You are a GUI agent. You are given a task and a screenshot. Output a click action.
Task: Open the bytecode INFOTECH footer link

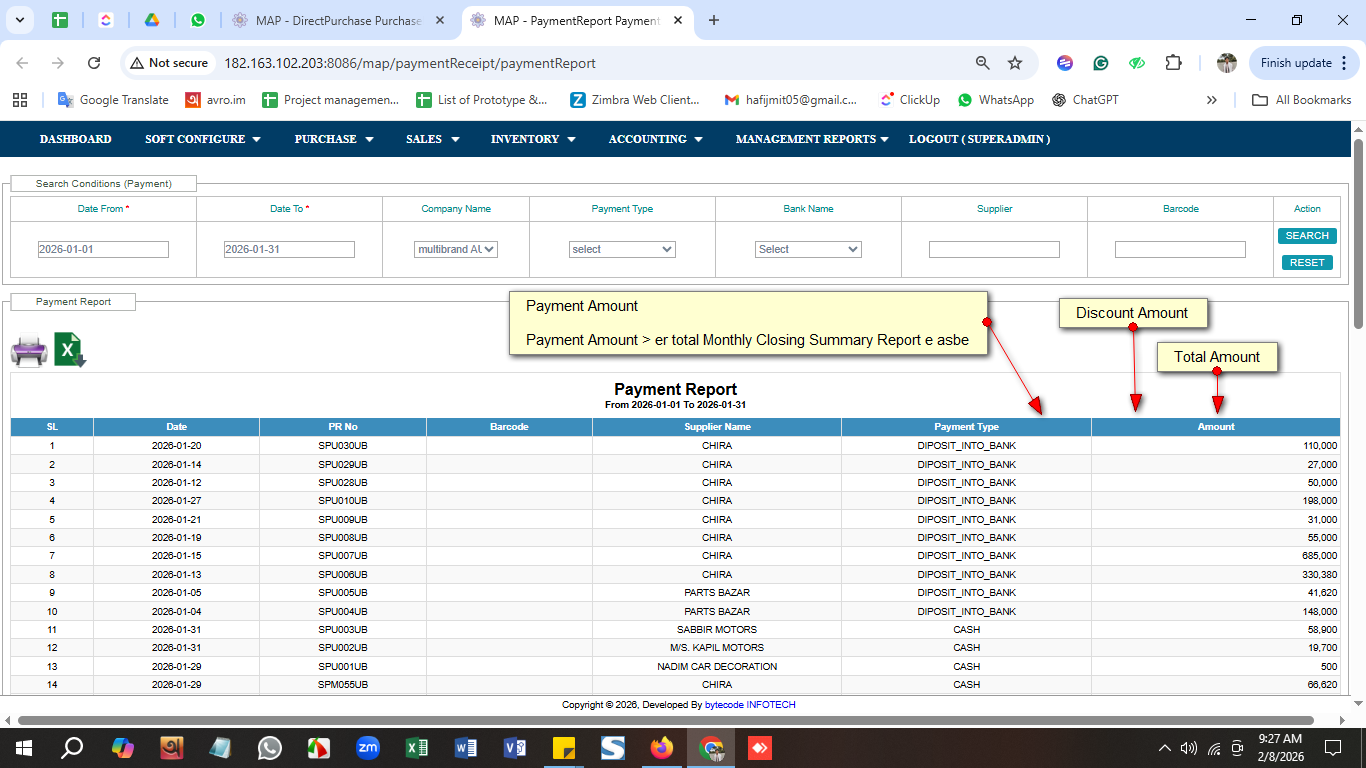(750, 705)
